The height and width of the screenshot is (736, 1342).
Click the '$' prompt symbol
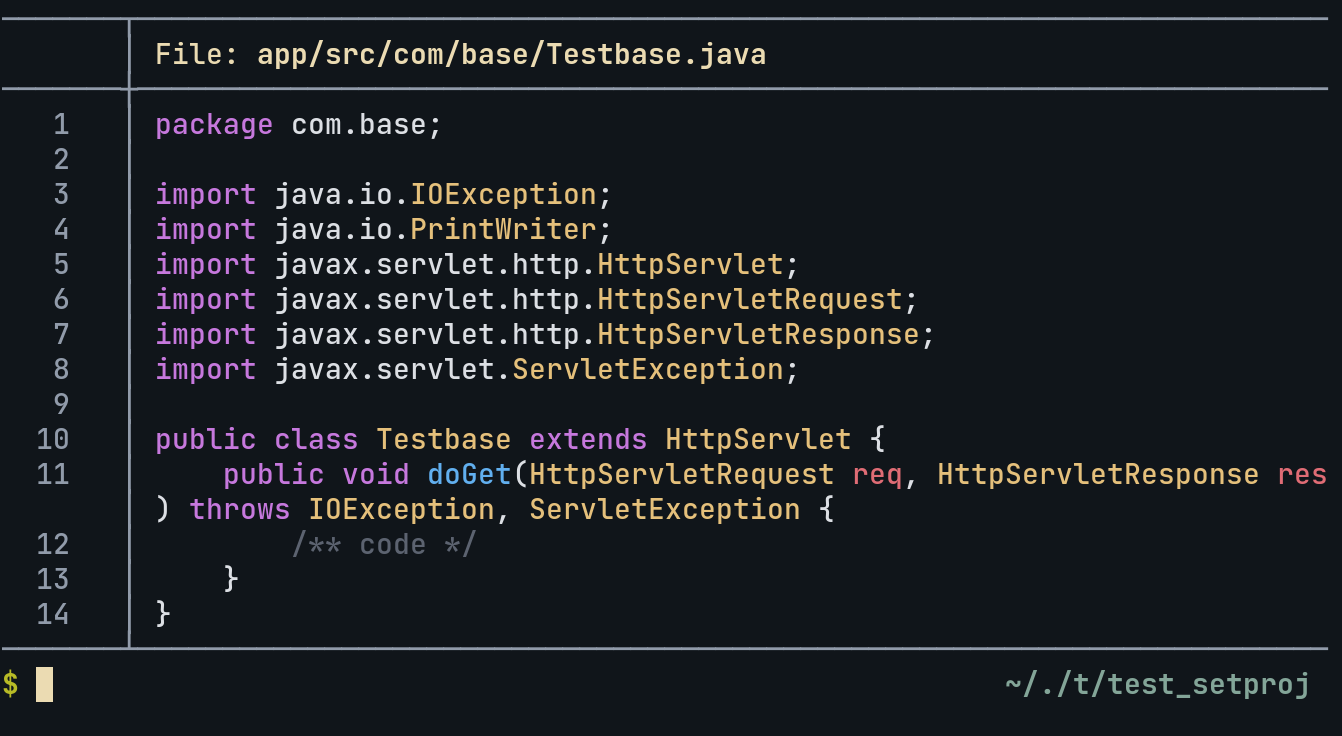[11, 684]
